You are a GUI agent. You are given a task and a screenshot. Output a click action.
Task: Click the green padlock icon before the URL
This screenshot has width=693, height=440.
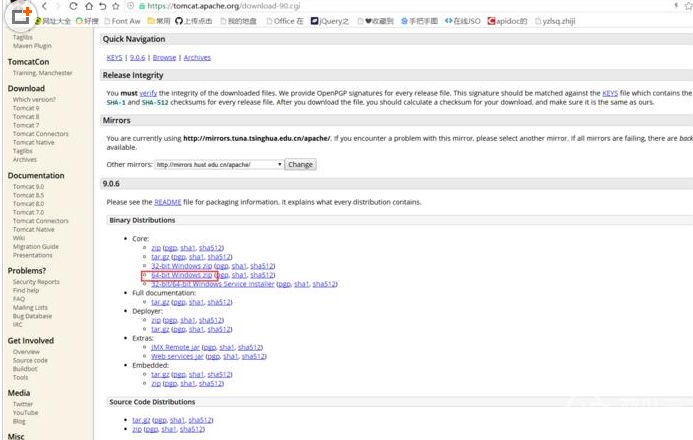click(142, 6)
